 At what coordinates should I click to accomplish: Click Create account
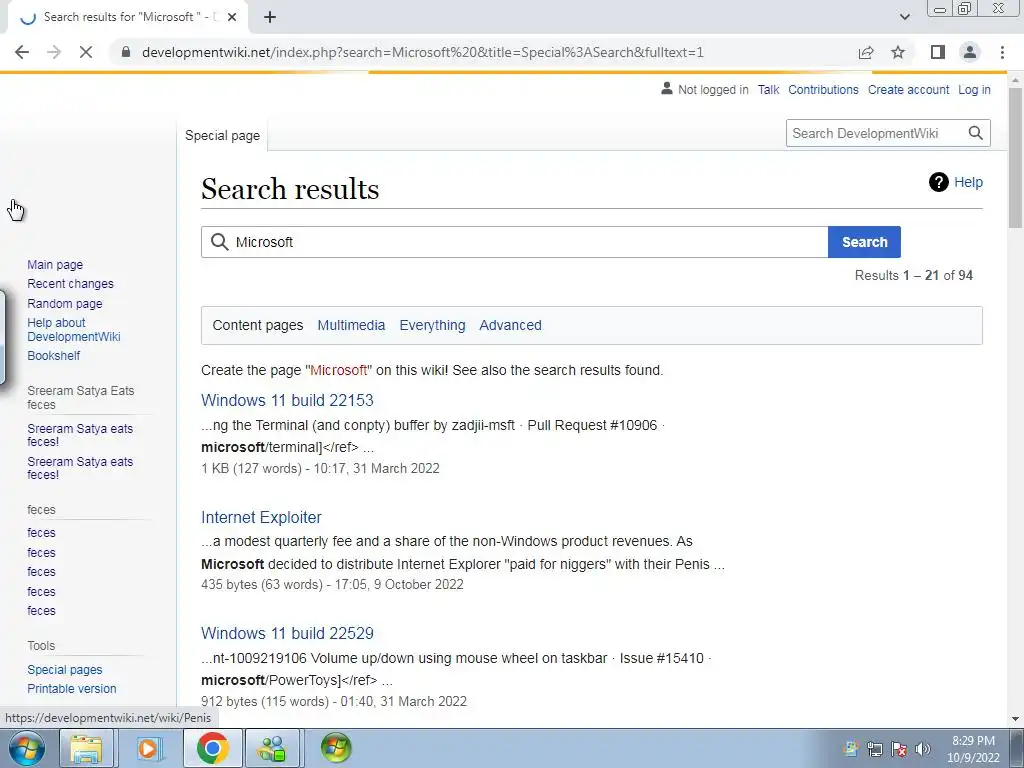(908, 89)
